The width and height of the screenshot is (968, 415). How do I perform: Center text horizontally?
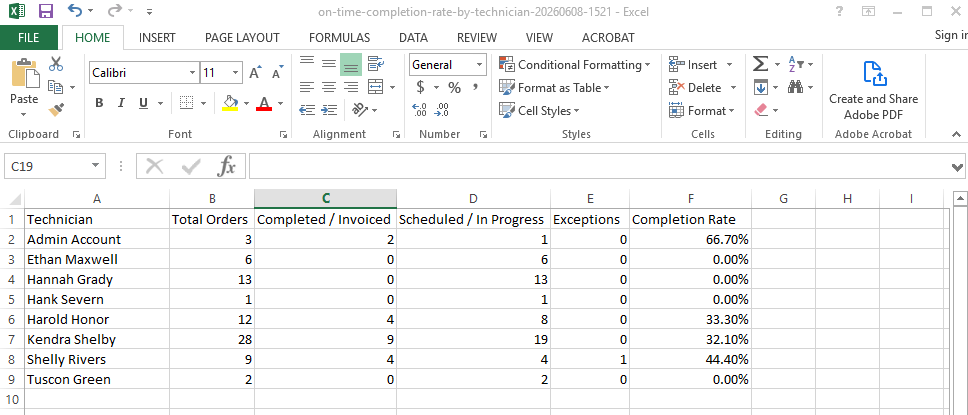(x=329, y=87)
